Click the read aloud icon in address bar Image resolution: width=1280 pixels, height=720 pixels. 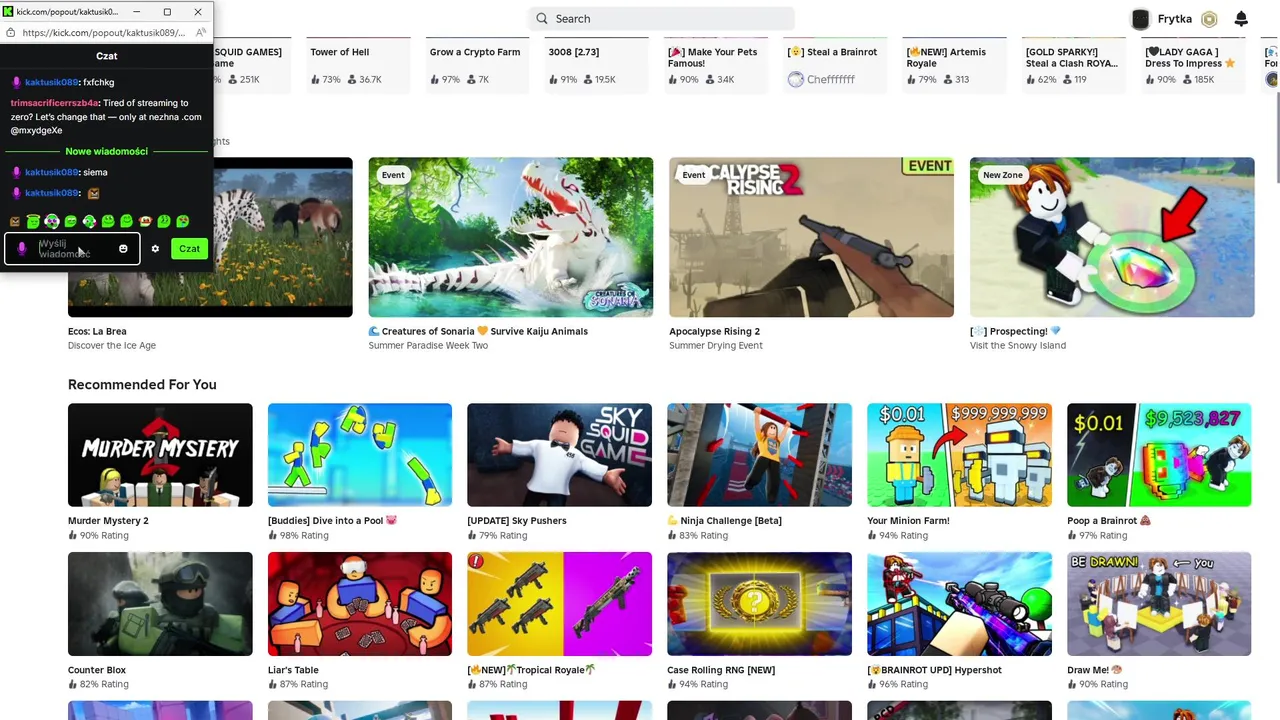(x=201, y=32)
